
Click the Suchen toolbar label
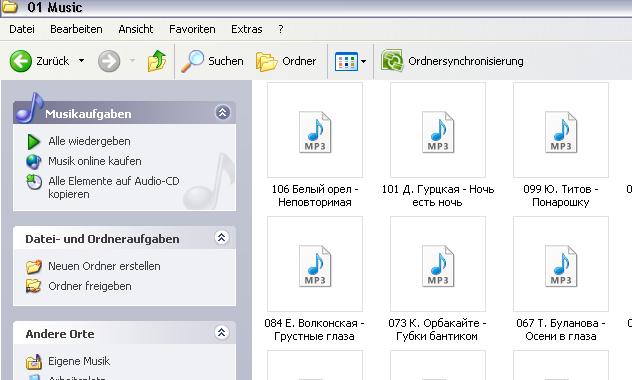226,61
